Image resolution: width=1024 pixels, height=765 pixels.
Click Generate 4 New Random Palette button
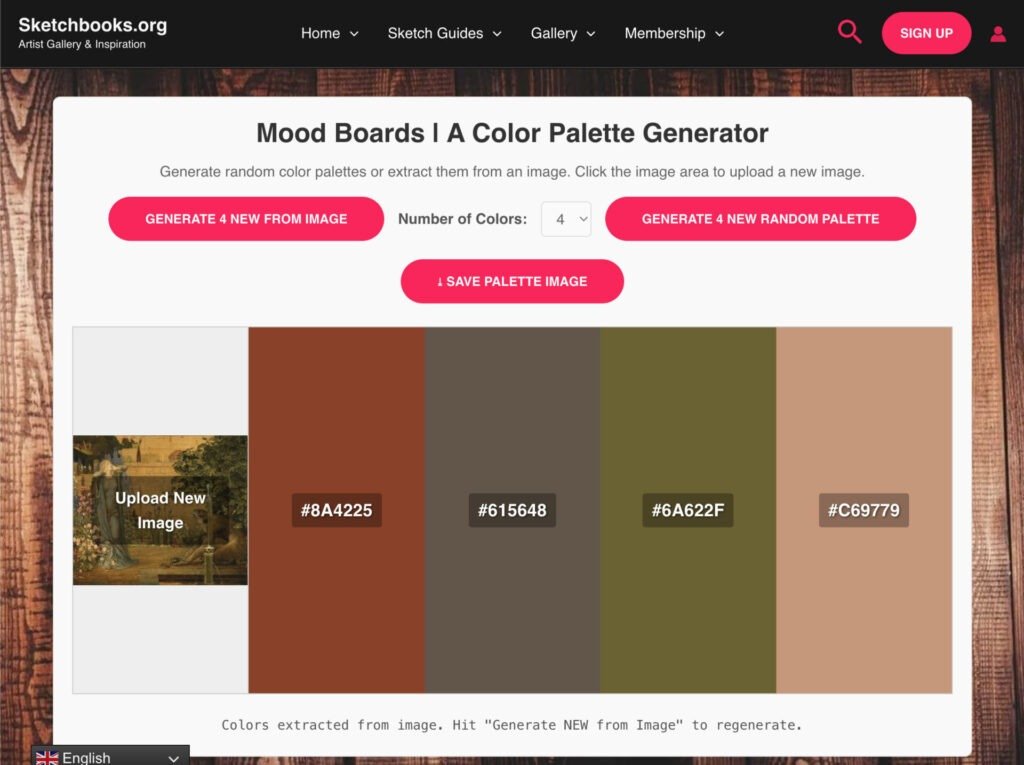click(760, 219)
